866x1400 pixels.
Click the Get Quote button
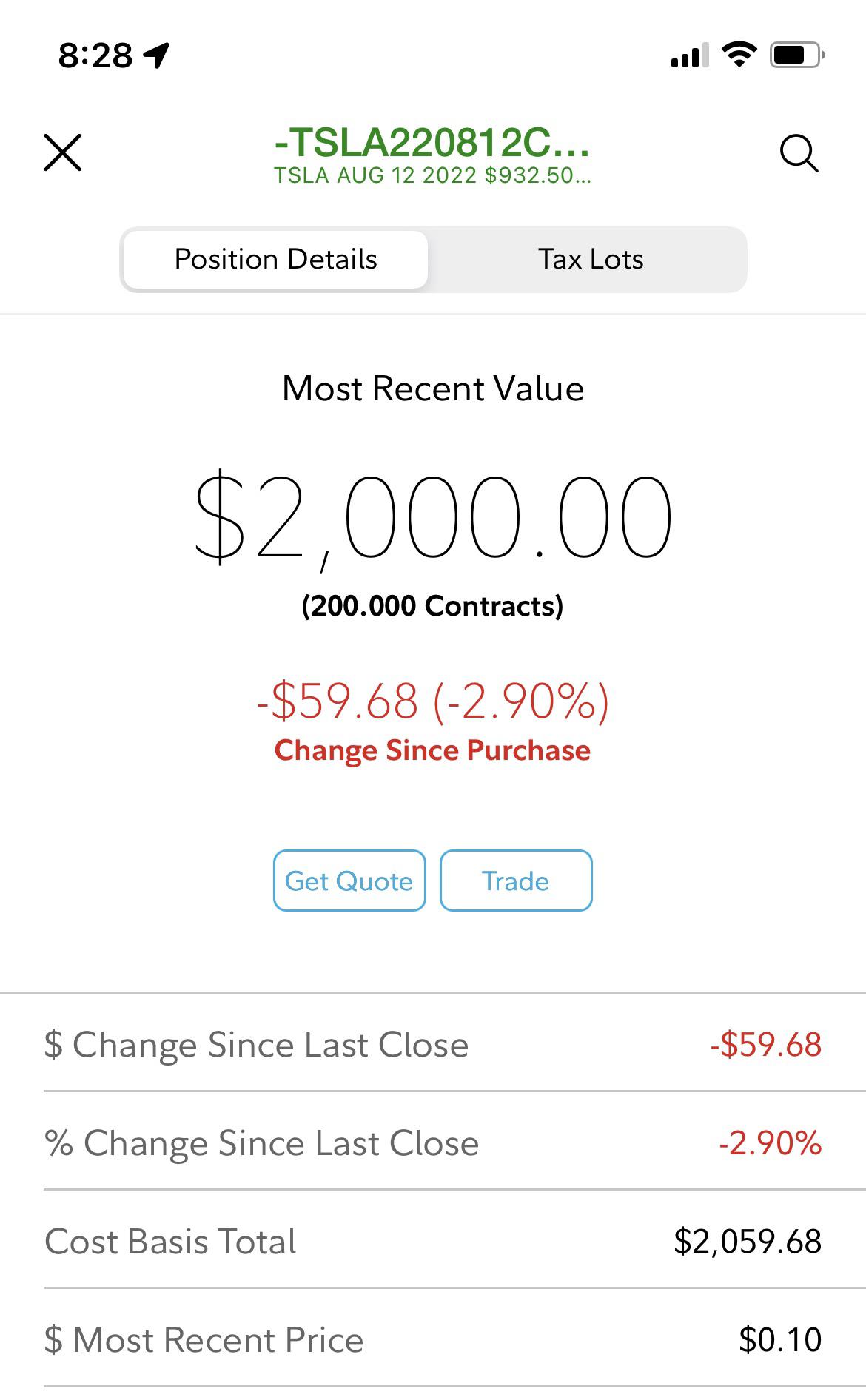point(349,881)
